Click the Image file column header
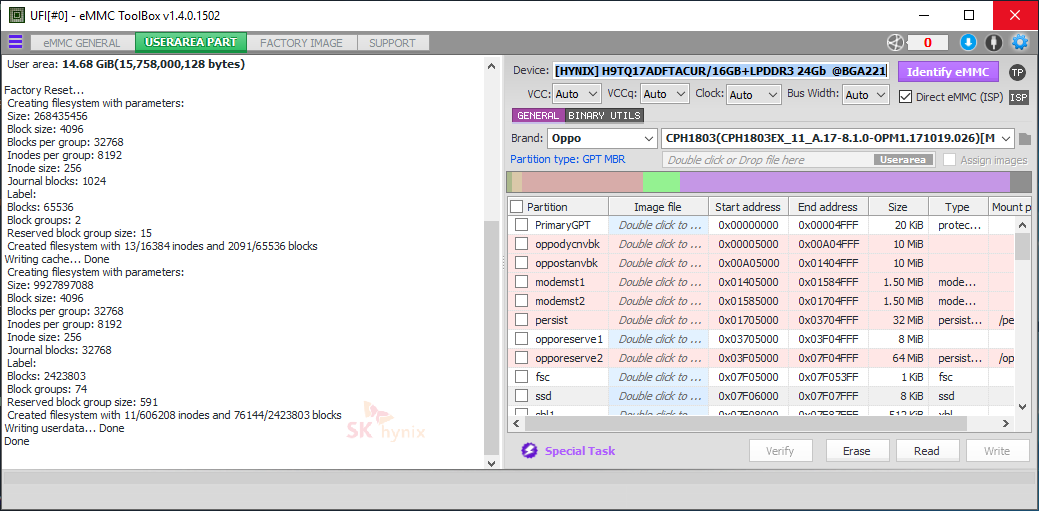1039x511 pixels. [658, 207]
